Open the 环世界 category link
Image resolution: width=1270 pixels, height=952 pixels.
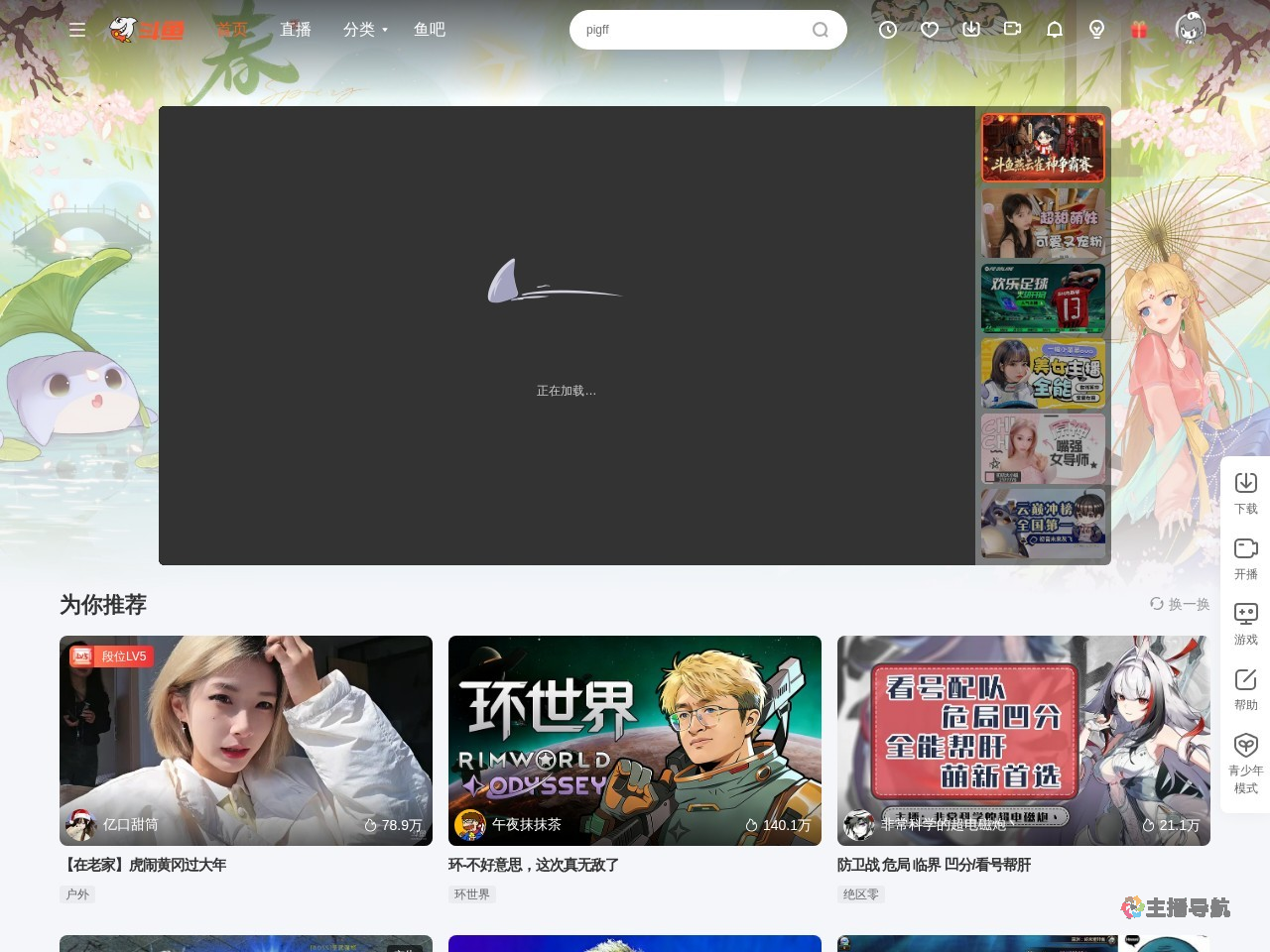[x=471, y=893]
